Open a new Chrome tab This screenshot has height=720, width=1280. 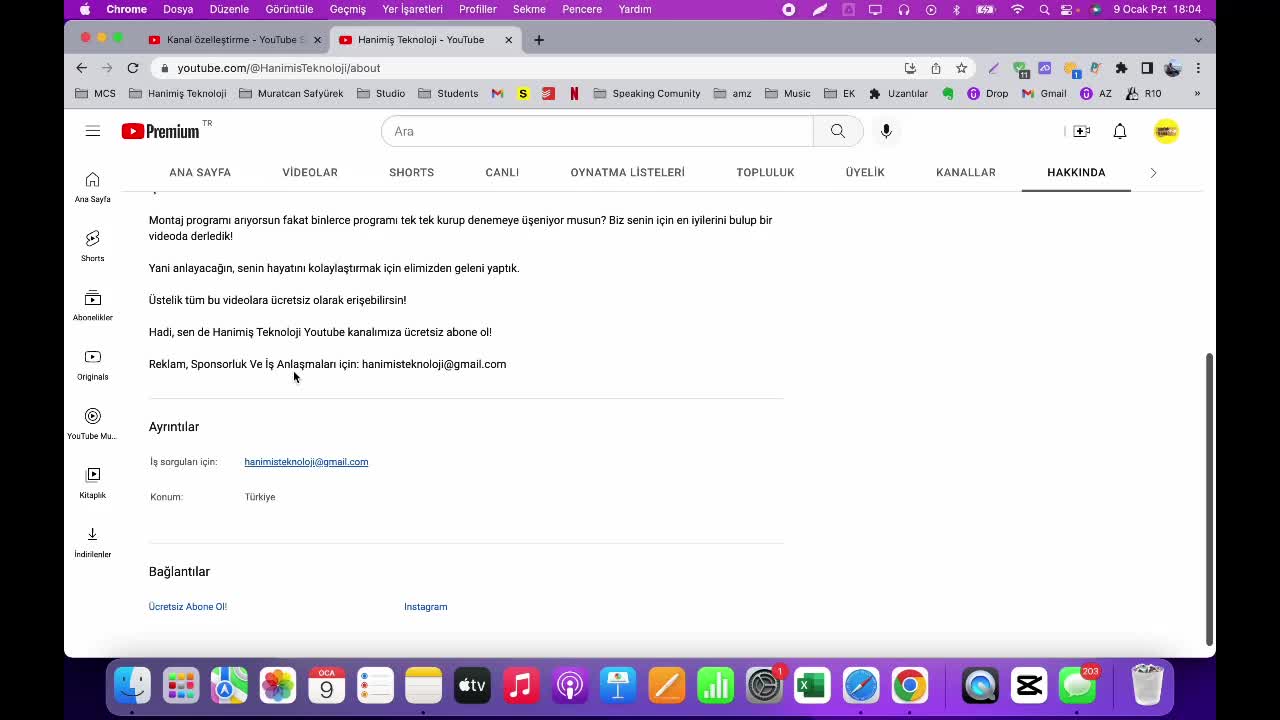539,40
